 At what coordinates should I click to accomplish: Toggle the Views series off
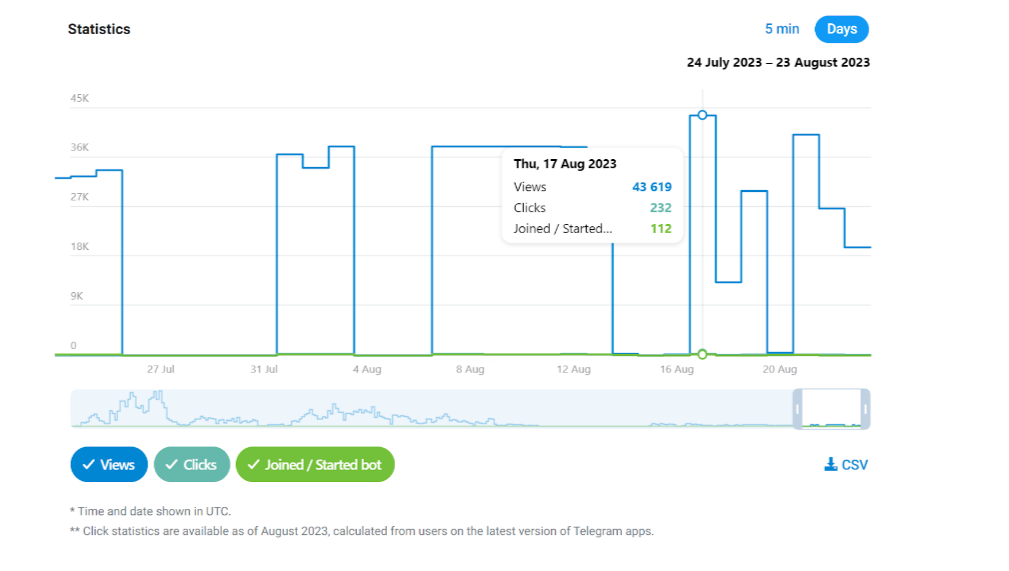pos(109,465)
